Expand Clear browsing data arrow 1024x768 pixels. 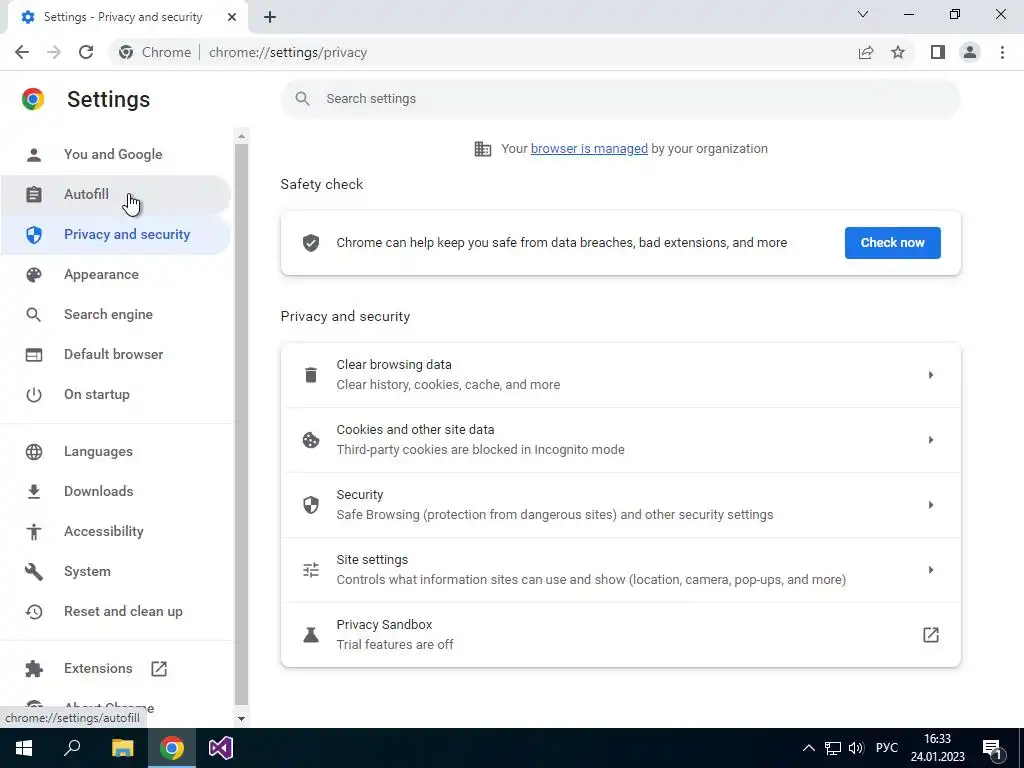click(x=931, y=375)
